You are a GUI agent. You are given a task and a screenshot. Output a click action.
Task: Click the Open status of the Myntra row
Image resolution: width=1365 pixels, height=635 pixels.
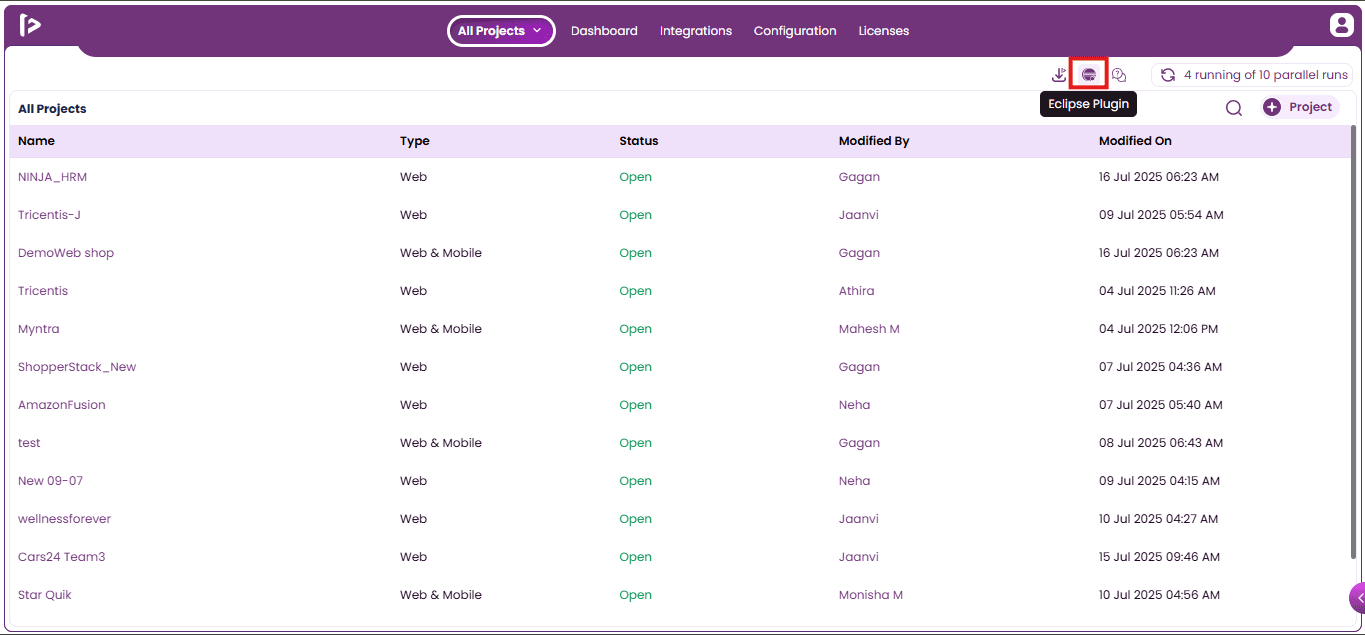636,329
